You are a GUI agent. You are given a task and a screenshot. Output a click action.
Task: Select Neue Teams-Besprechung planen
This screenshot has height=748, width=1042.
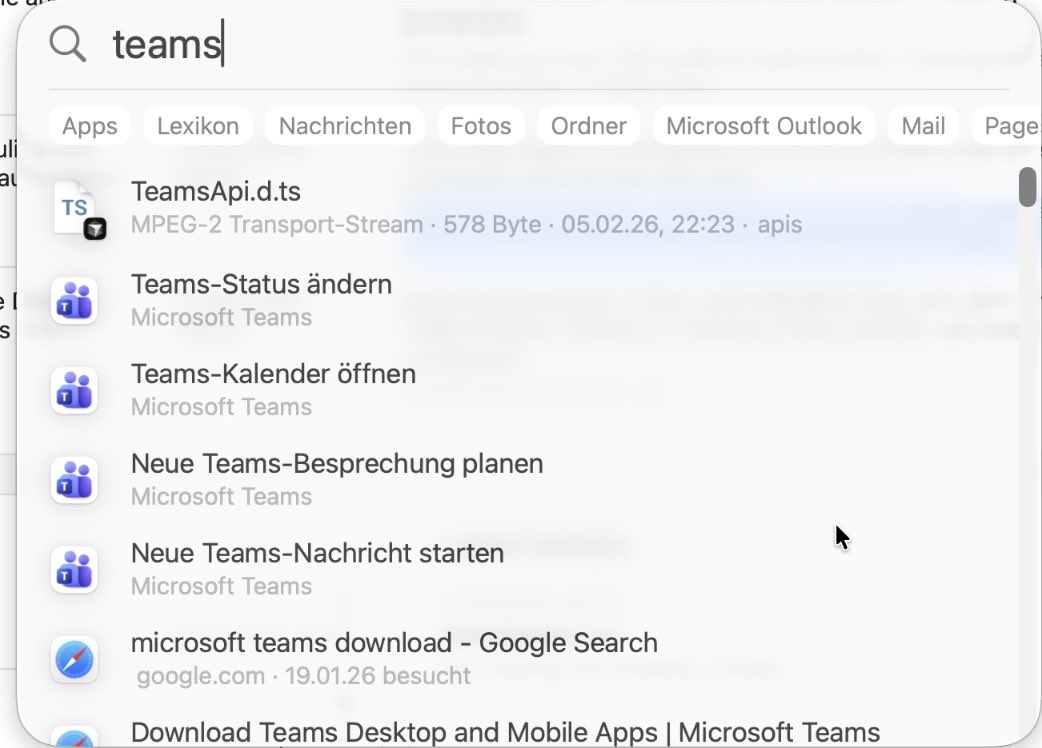click(528, 480)
